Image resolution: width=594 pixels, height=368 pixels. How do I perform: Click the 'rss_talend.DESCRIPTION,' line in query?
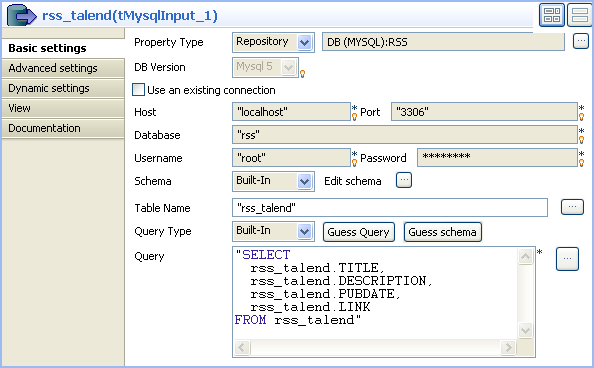tap(341, 281)
